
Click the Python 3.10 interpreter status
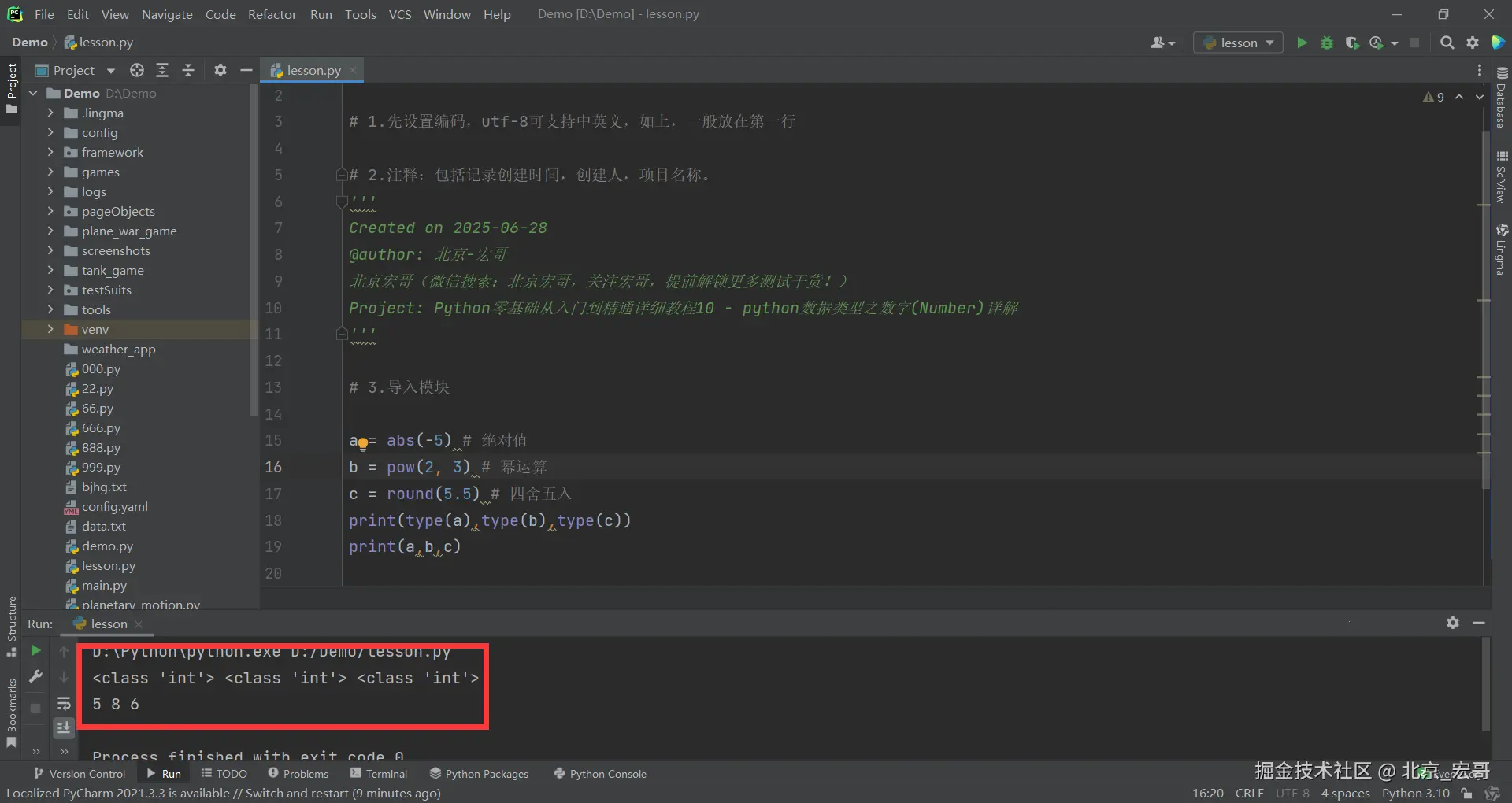pos(1415,793)
